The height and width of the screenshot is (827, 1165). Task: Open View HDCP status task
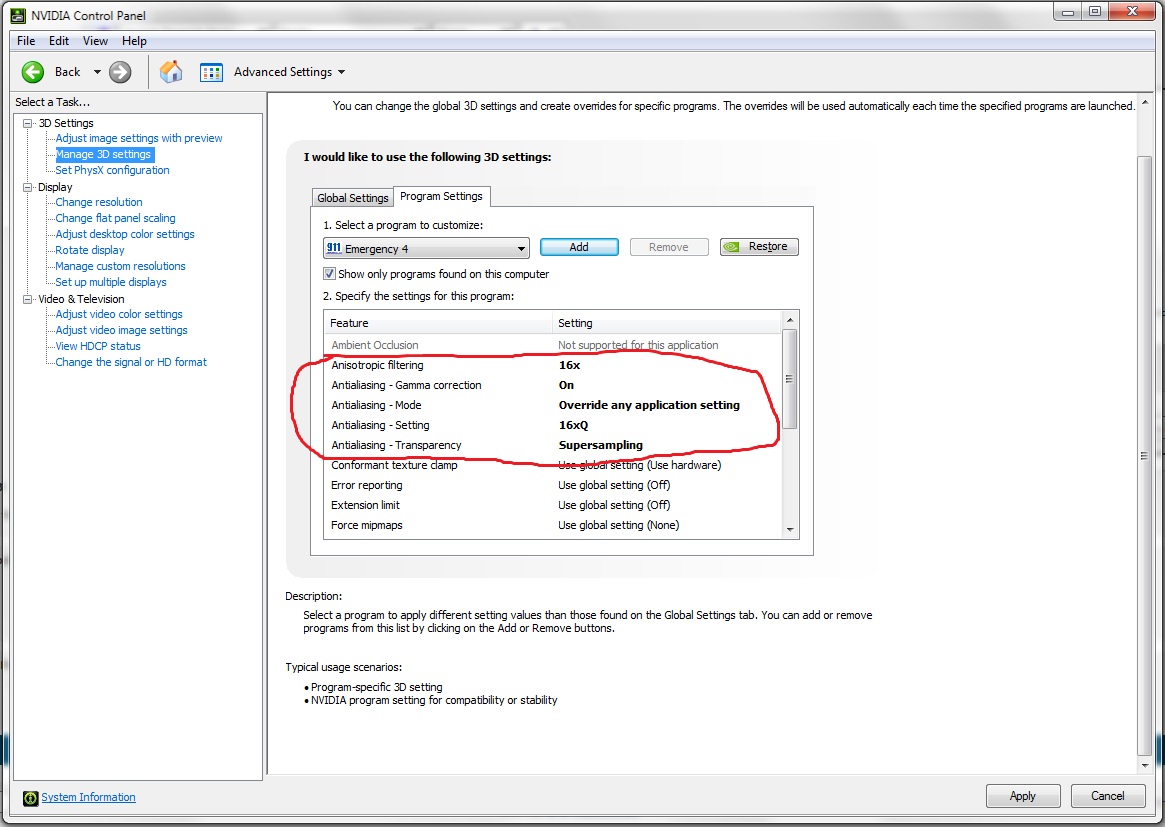click(x=97, y=346)
